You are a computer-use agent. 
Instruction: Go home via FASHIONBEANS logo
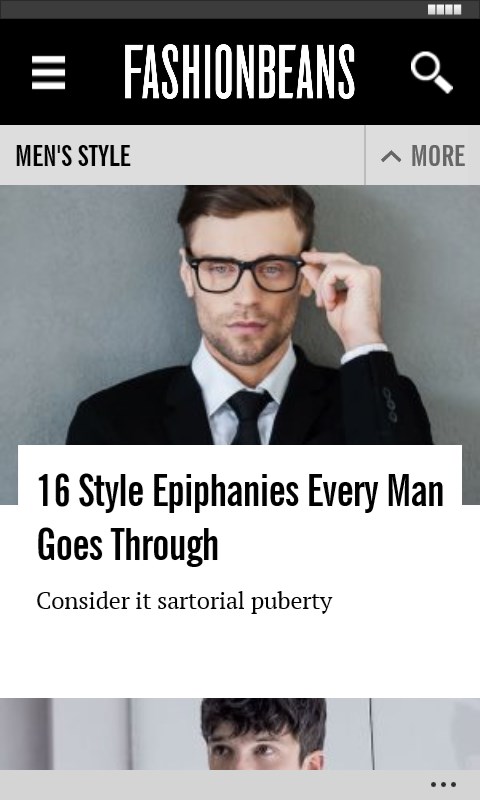tap(239, 72)
